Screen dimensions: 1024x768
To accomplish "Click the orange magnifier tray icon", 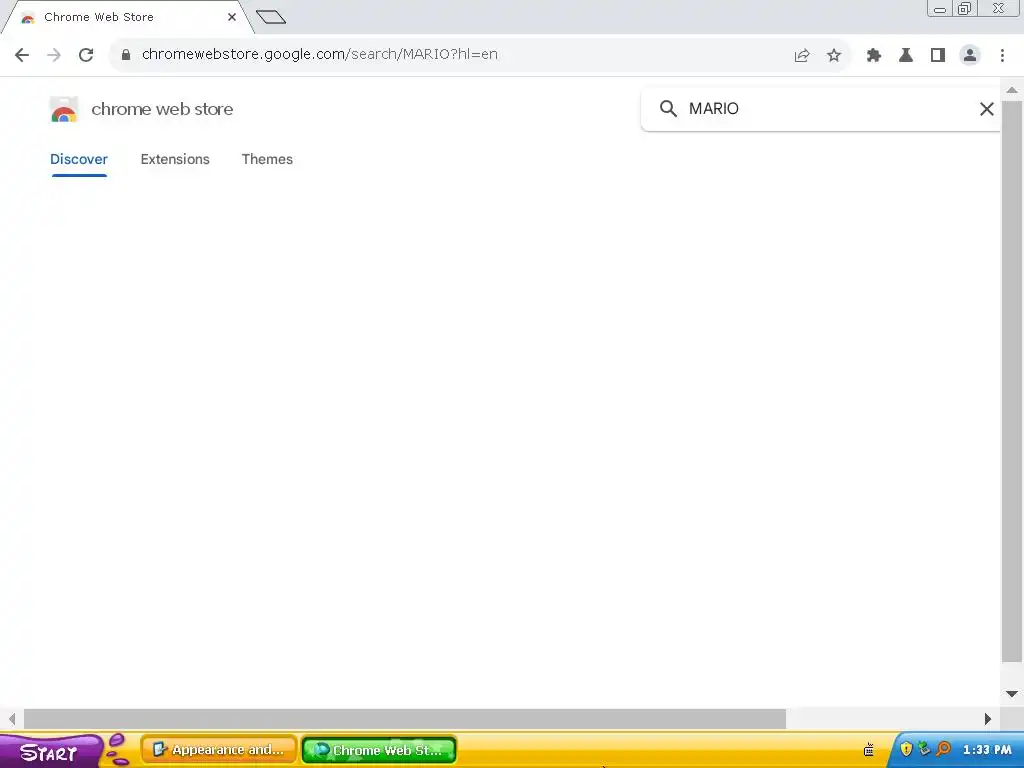I will click(943, 749).
